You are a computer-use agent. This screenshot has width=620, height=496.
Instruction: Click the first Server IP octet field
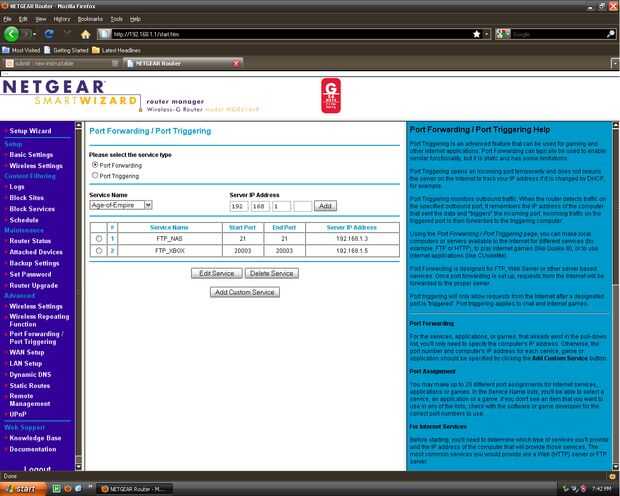(239, 206)
